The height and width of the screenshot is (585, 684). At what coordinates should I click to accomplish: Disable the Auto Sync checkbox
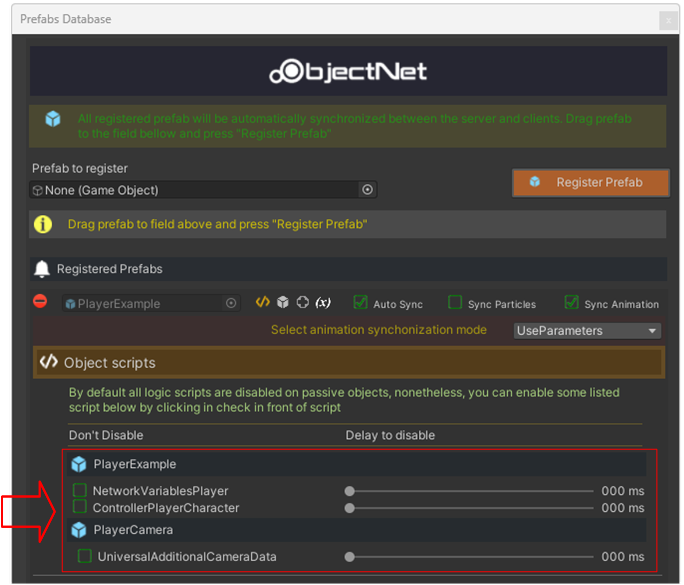[361, 302]
